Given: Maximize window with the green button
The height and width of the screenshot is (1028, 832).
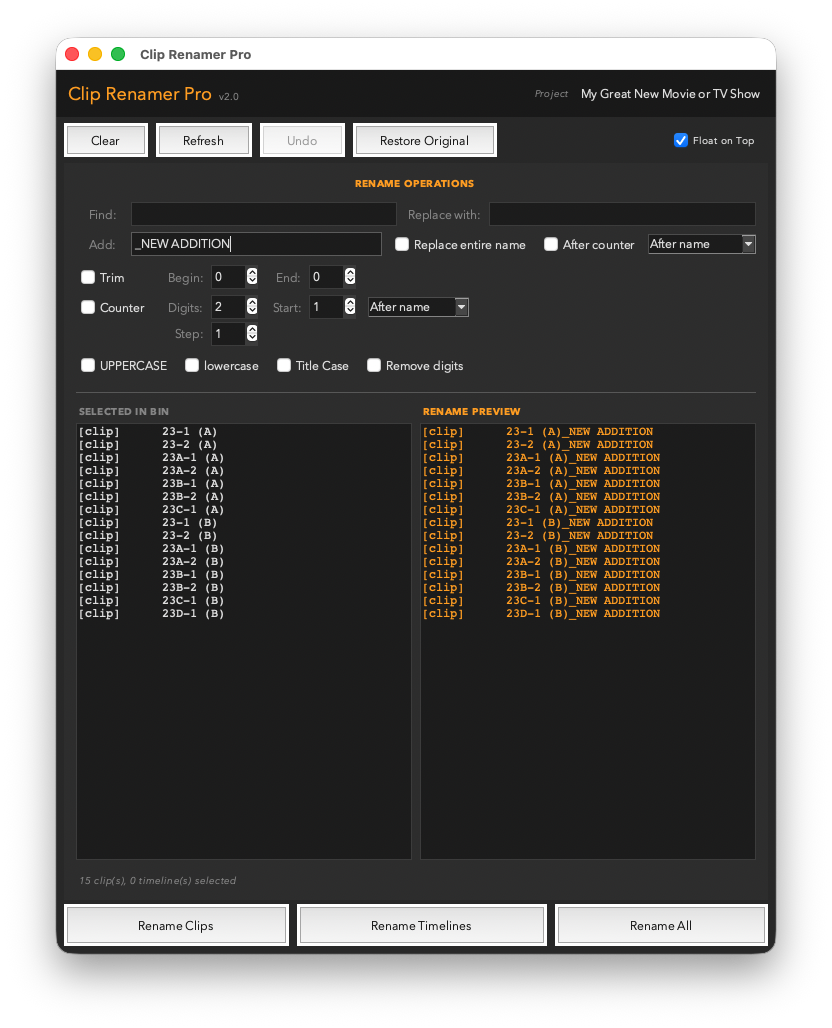Looking at the screenshot, I should pyautogui.click(x=118, y=54).
